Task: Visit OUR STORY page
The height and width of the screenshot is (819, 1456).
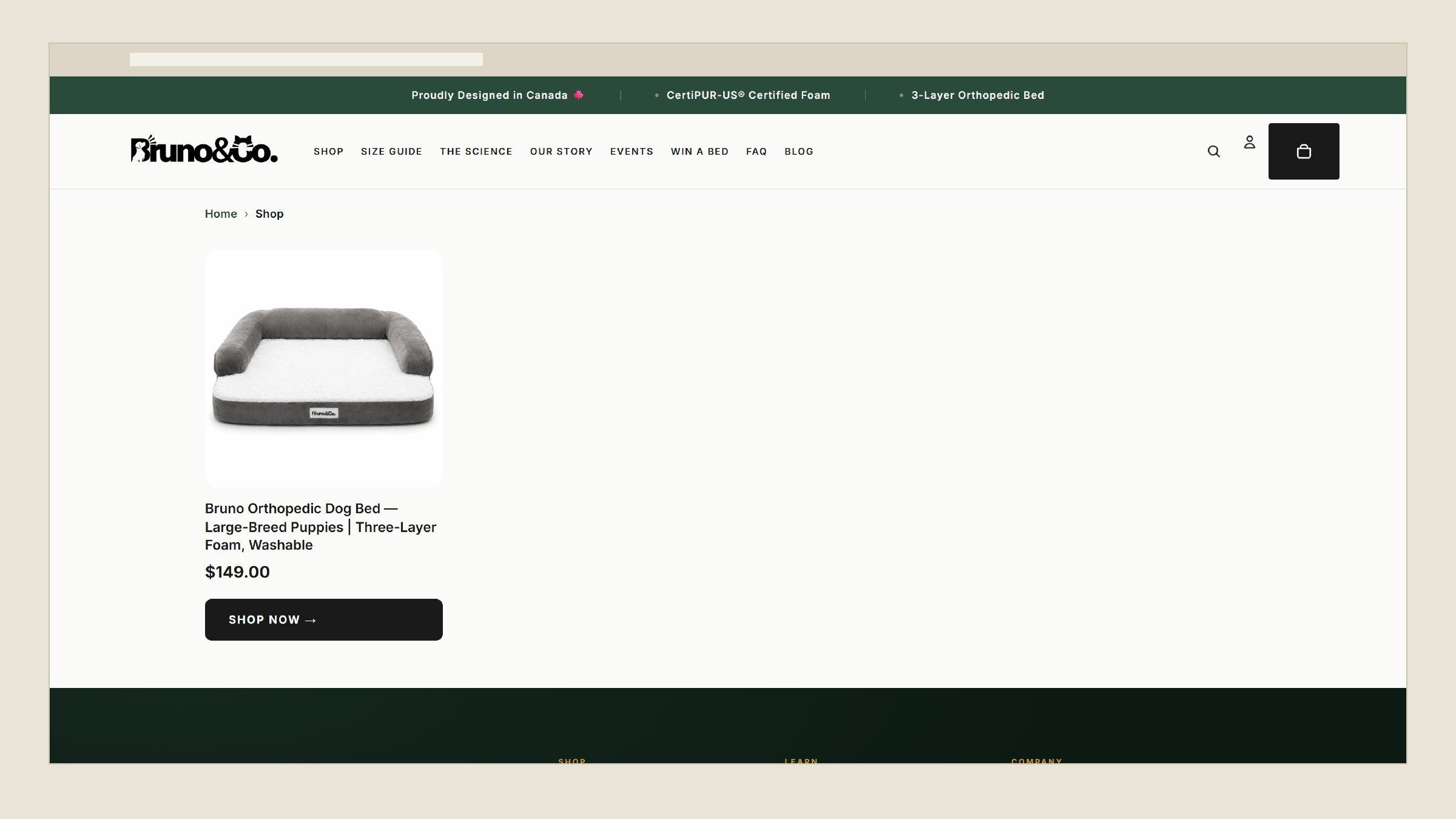Action: (561, 152)
